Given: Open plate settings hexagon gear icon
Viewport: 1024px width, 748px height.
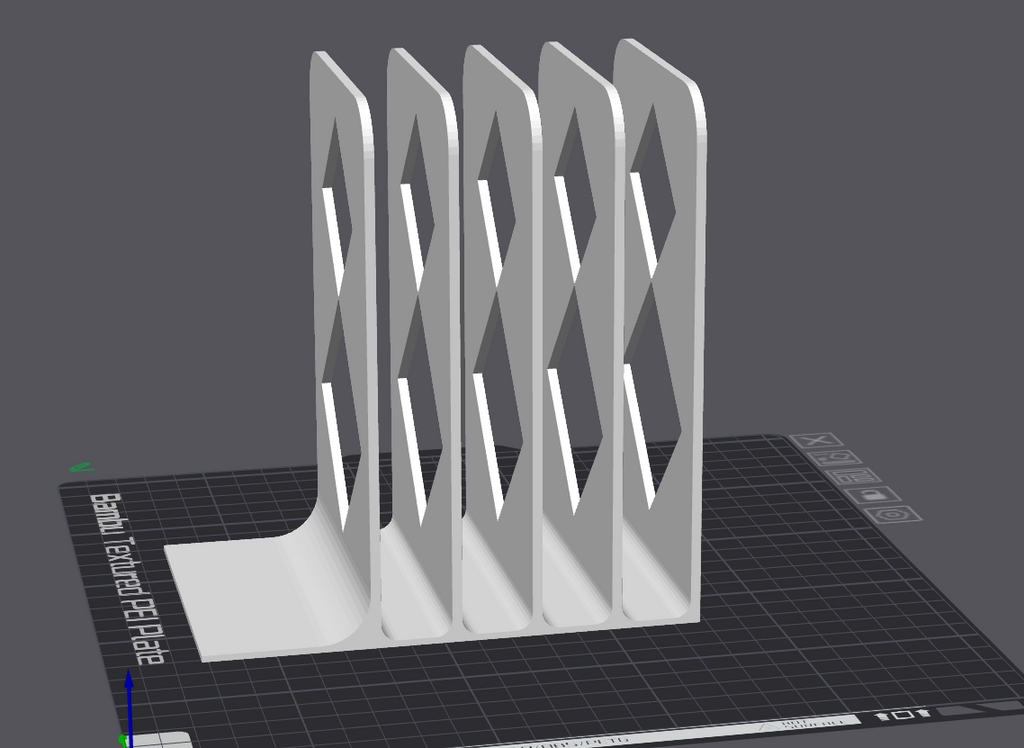Looking at the screenshot, I should click(892, 514).
